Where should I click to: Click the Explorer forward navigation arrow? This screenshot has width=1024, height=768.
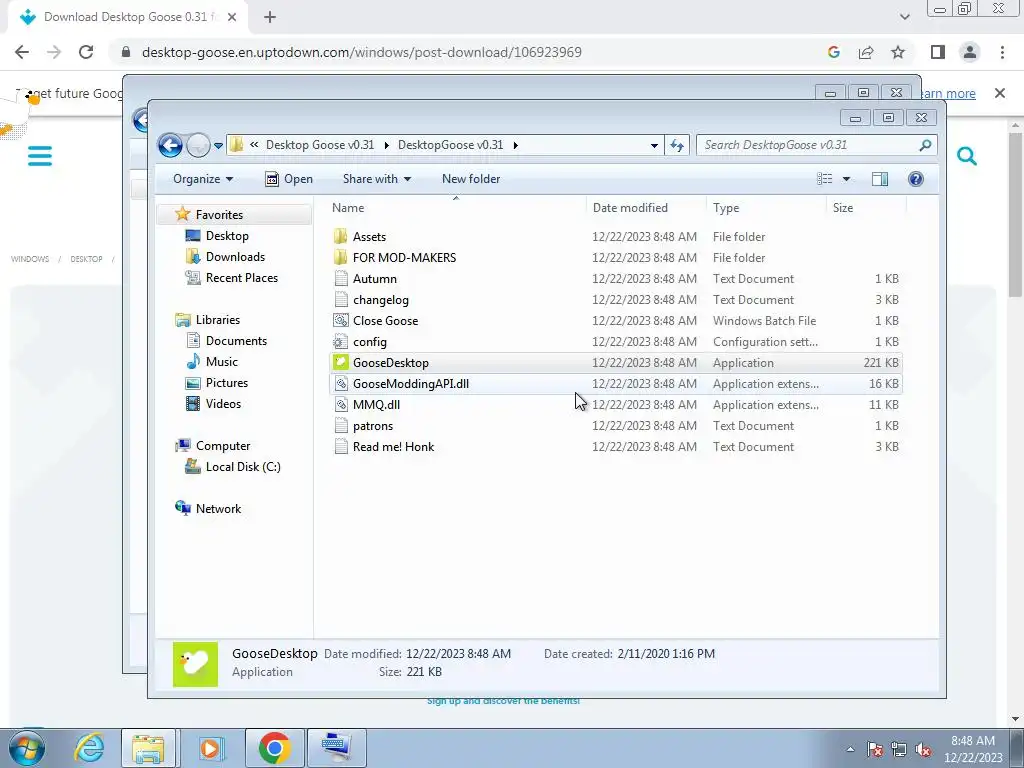198,145
